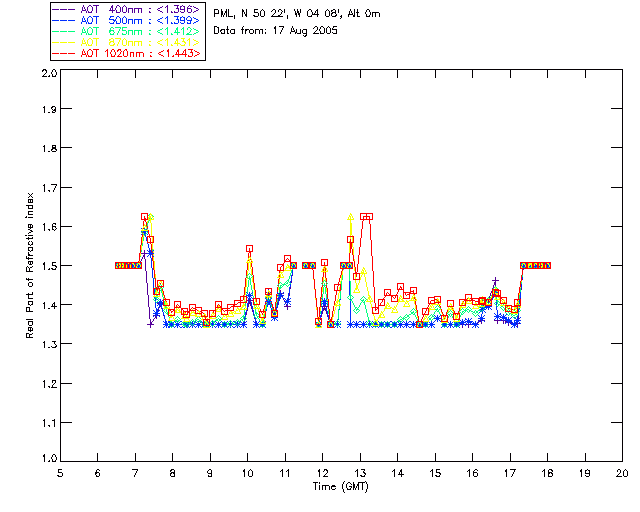Click the AOT 500nm legend entry
The height and width of the screenshot is (512, 640).
(127, 20)
